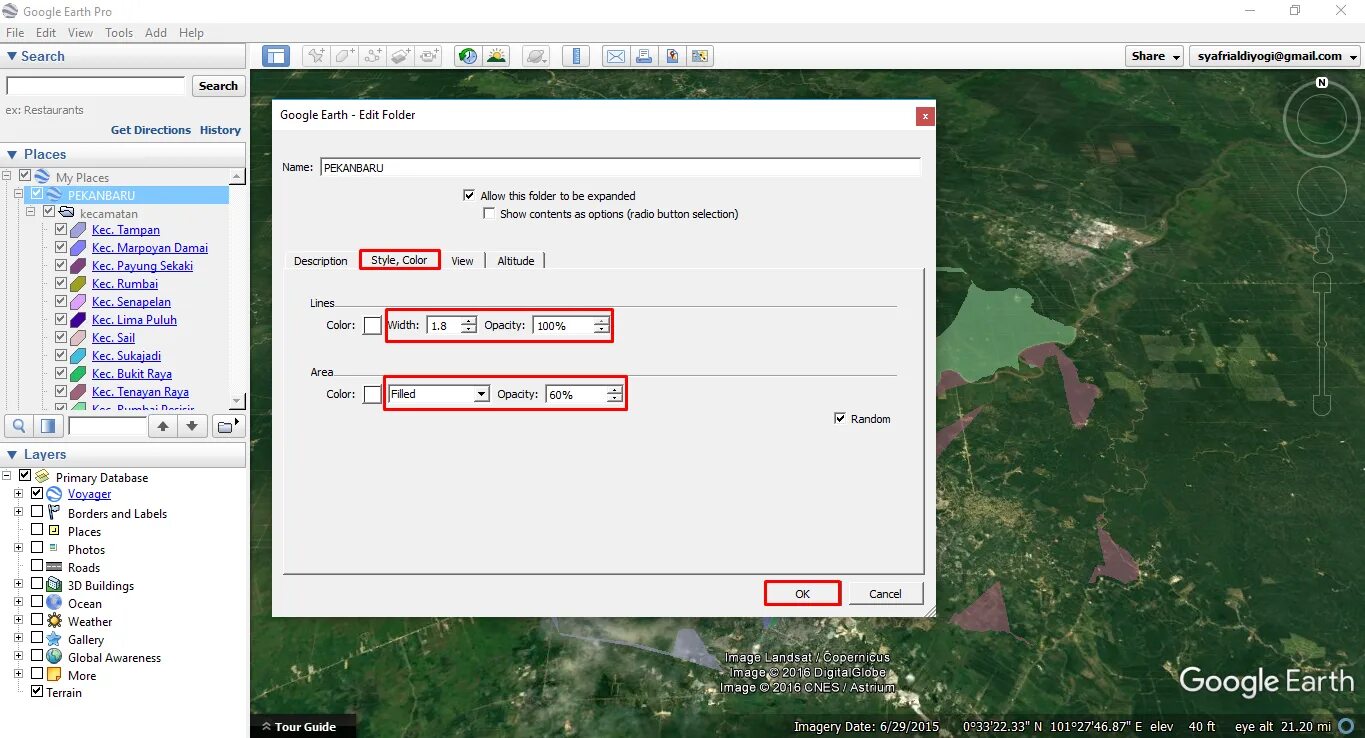The image size is (1365, 738).
Task: Switch to the Description tab
Action: point(320,261)
